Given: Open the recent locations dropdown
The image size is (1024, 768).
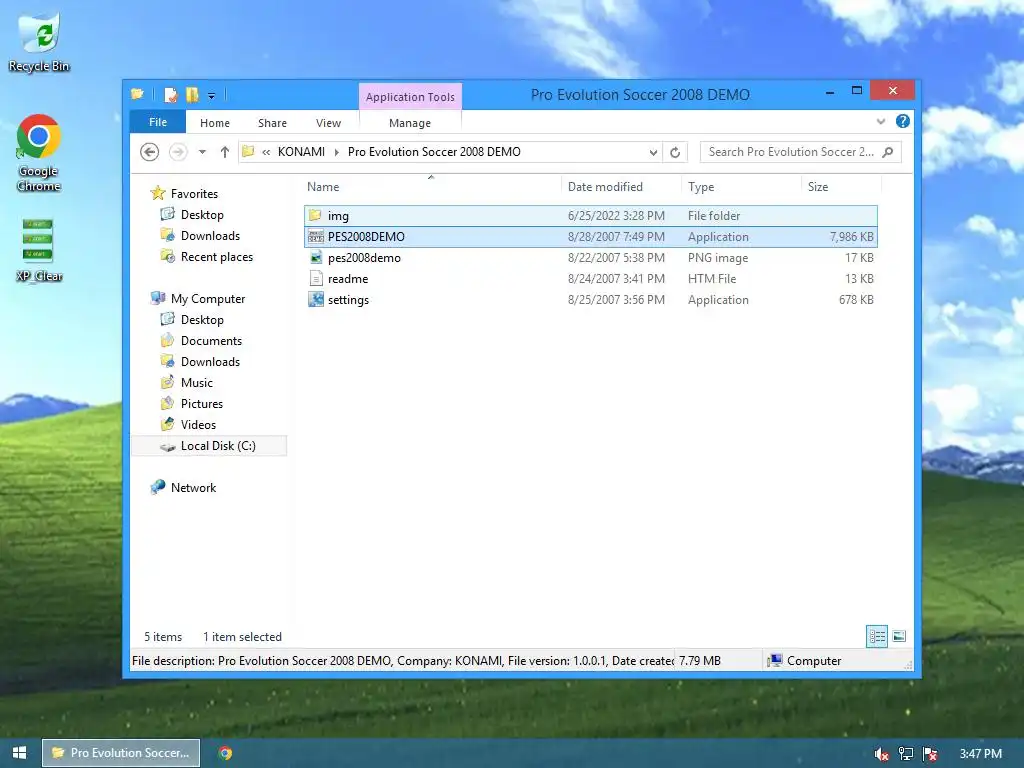Looking at the screenshot, I should pyautogui.click(x=202, y=152).
